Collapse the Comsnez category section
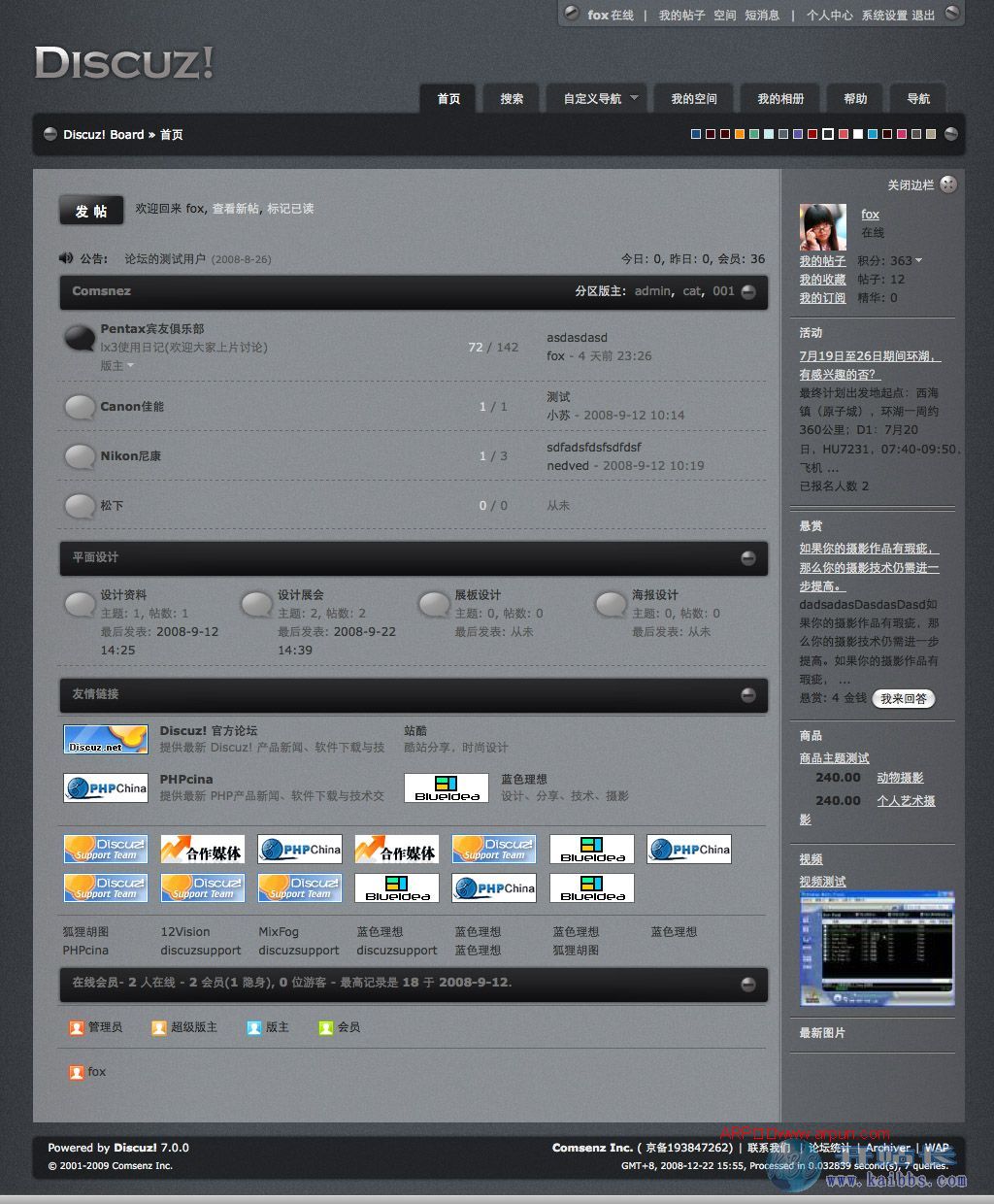The width and height of the screenshot is (994, 1204). tap(748, 291)
